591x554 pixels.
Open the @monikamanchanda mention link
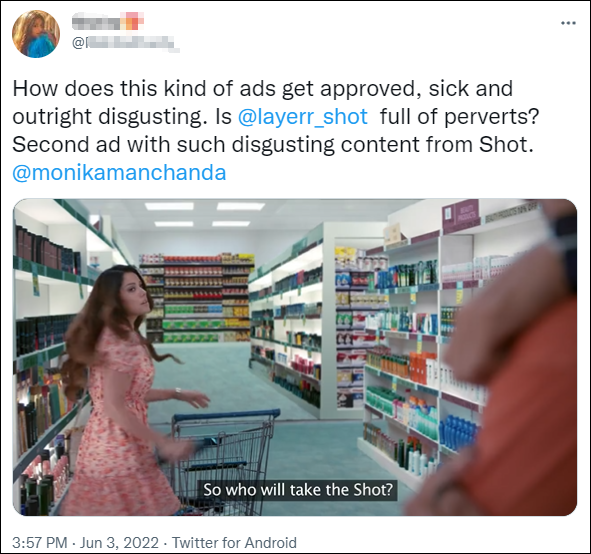point(119,173)
